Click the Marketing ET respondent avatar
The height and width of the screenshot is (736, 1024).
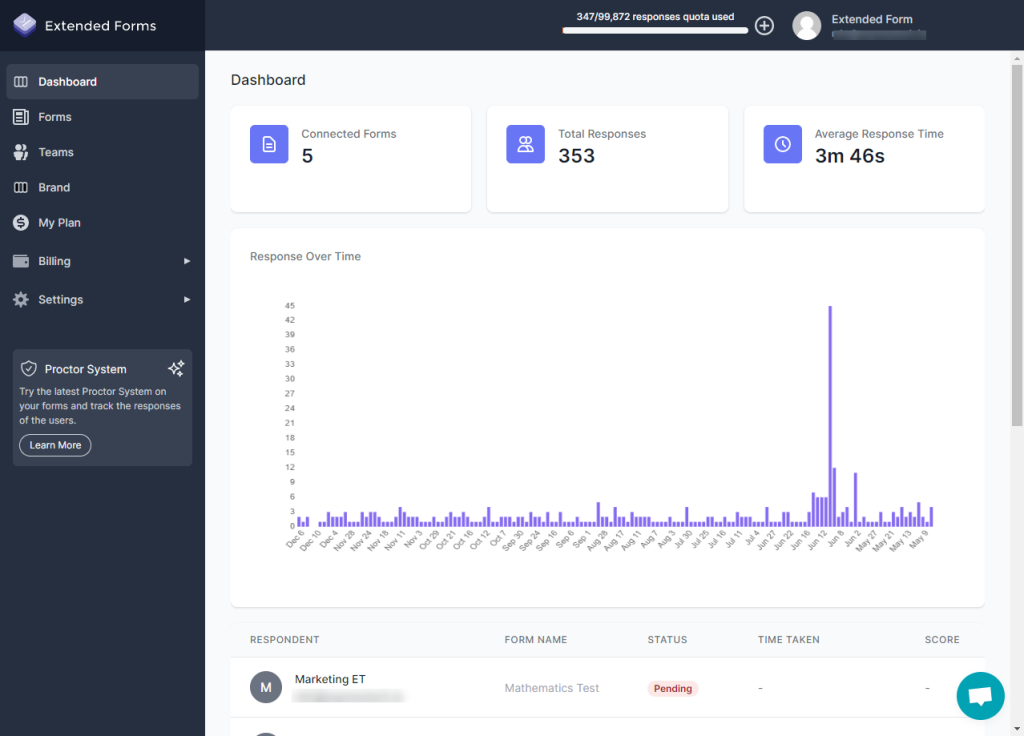click(266, 687)
